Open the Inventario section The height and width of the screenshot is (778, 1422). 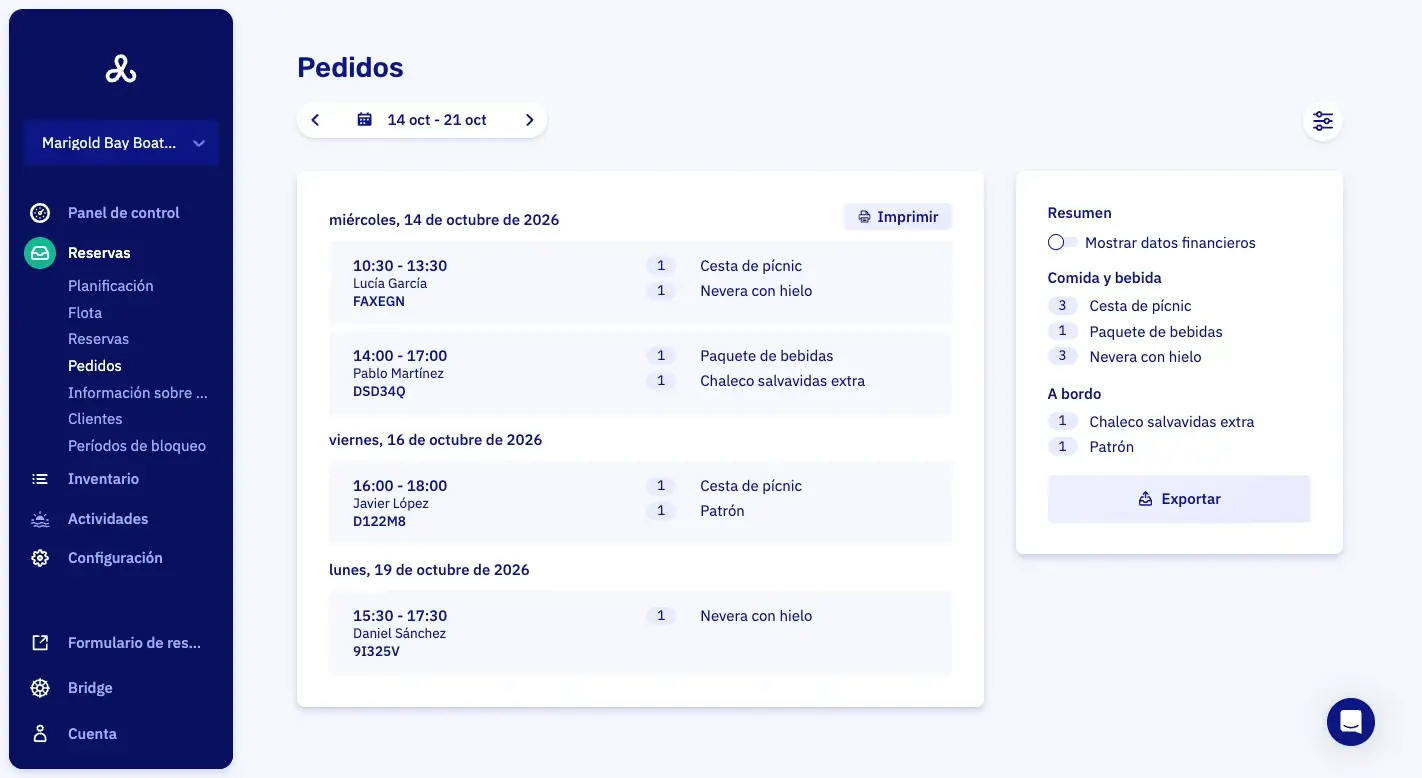point(103,479)
